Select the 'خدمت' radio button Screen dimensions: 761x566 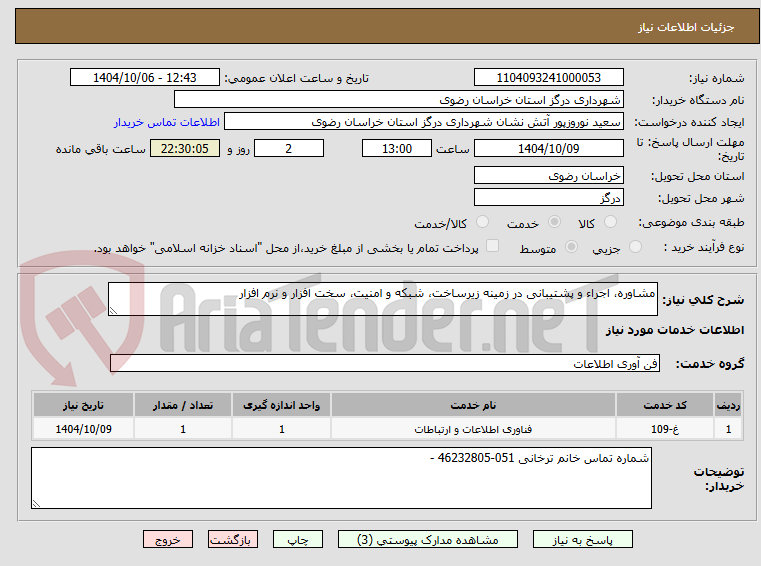click(x=554, y=222)
